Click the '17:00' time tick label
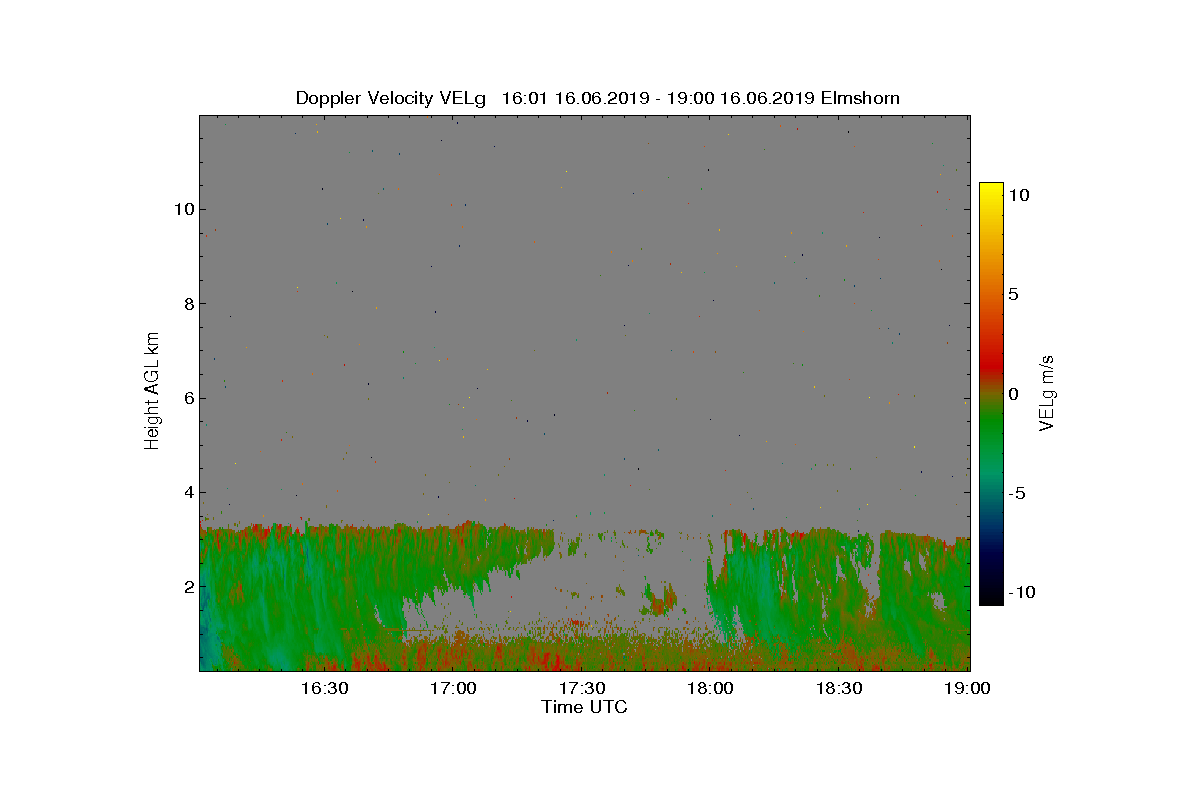 tap(453, 688)
